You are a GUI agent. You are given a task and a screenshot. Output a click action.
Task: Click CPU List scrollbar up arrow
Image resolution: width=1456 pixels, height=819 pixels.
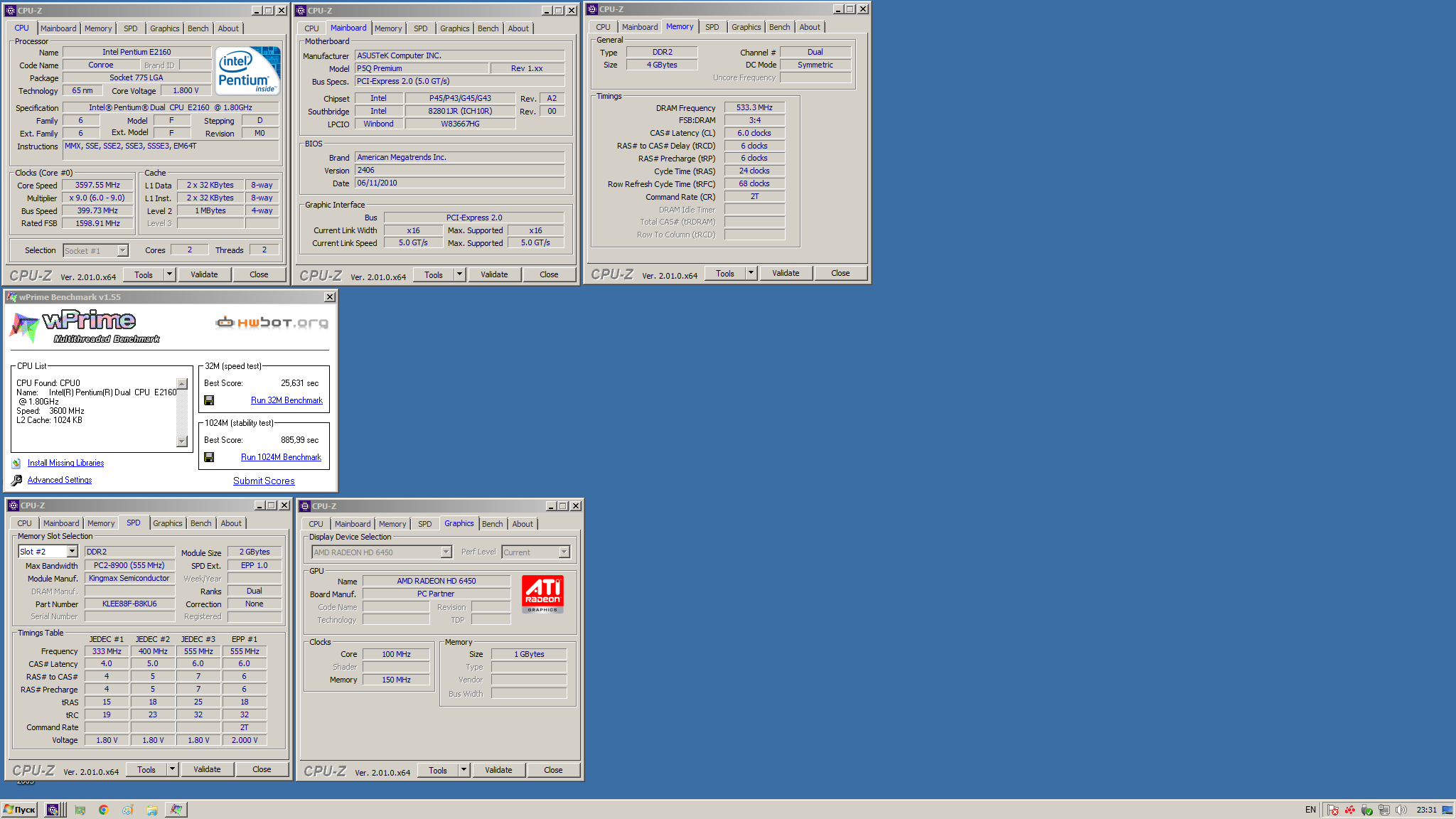pyautogui.click(x=182, y=384)
